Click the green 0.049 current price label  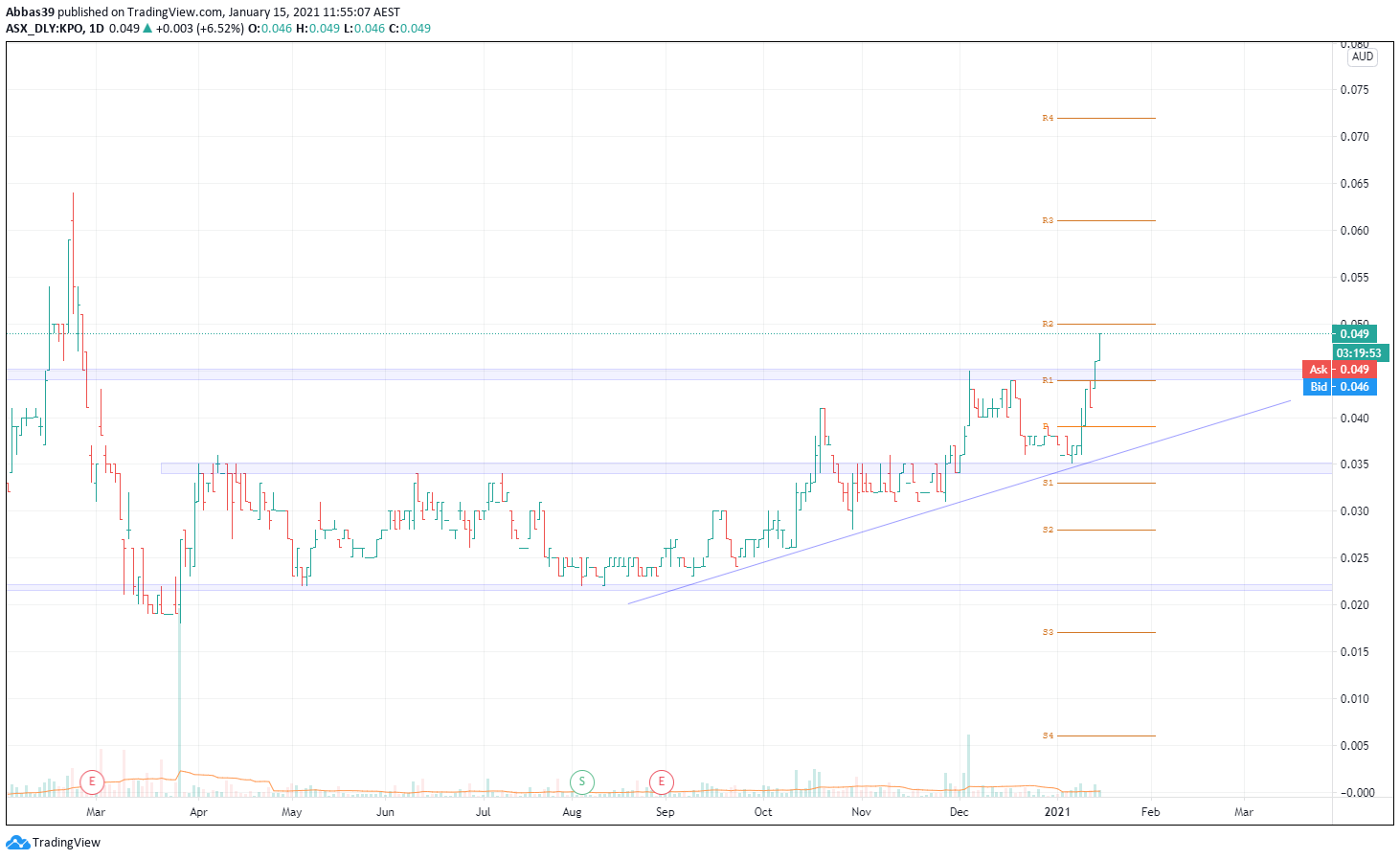1354,334
